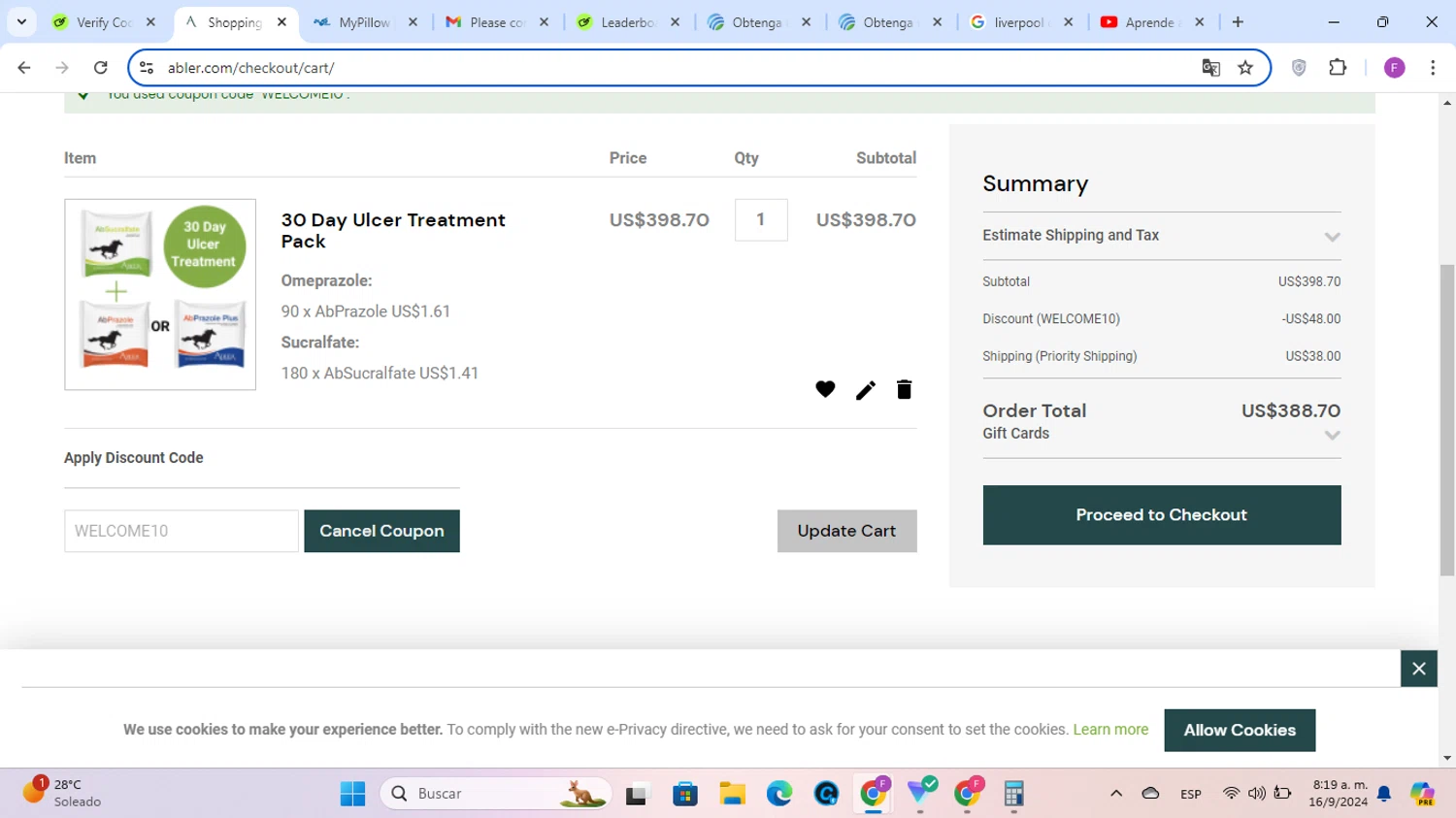Open the 30 Day Ulcer Treatment Pack product link

[393, 231]
